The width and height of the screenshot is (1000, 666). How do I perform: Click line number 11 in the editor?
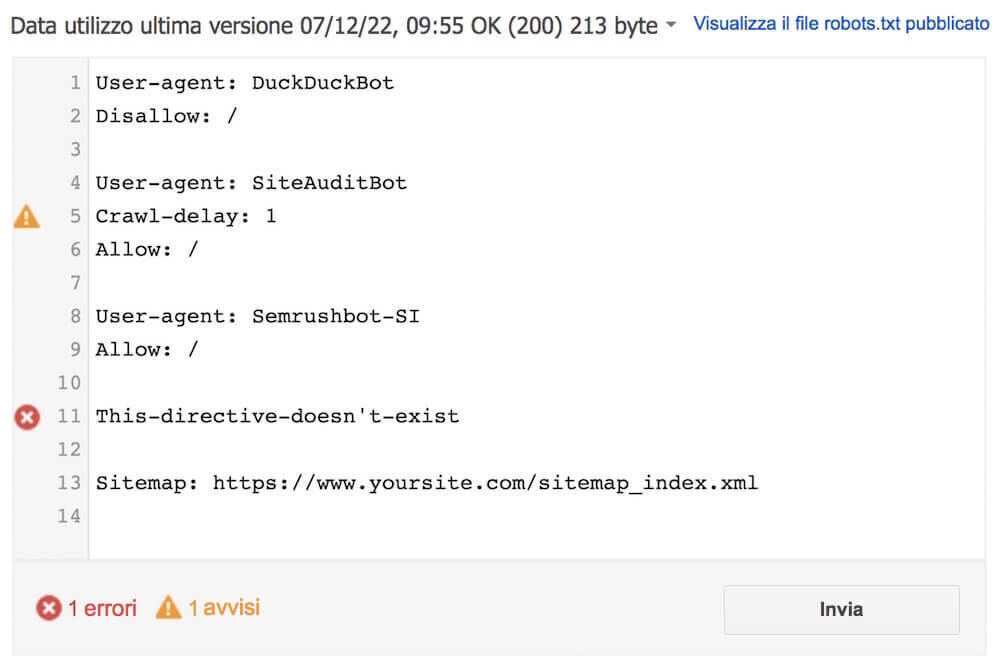click(x=69, y=416)
